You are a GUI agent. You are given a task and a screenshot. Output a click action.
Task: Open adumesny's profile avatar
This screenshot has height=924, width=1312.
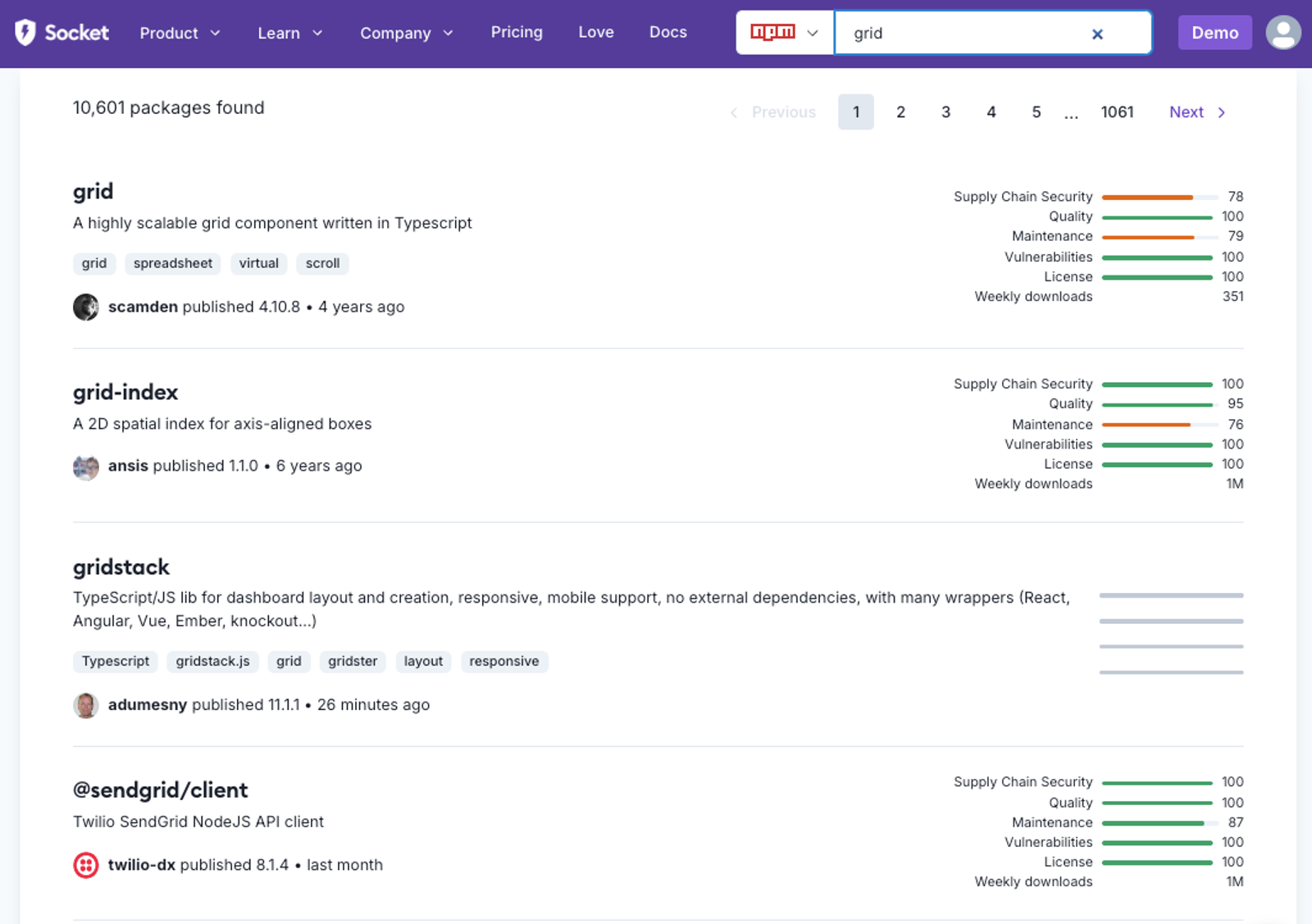pos(86,705)
